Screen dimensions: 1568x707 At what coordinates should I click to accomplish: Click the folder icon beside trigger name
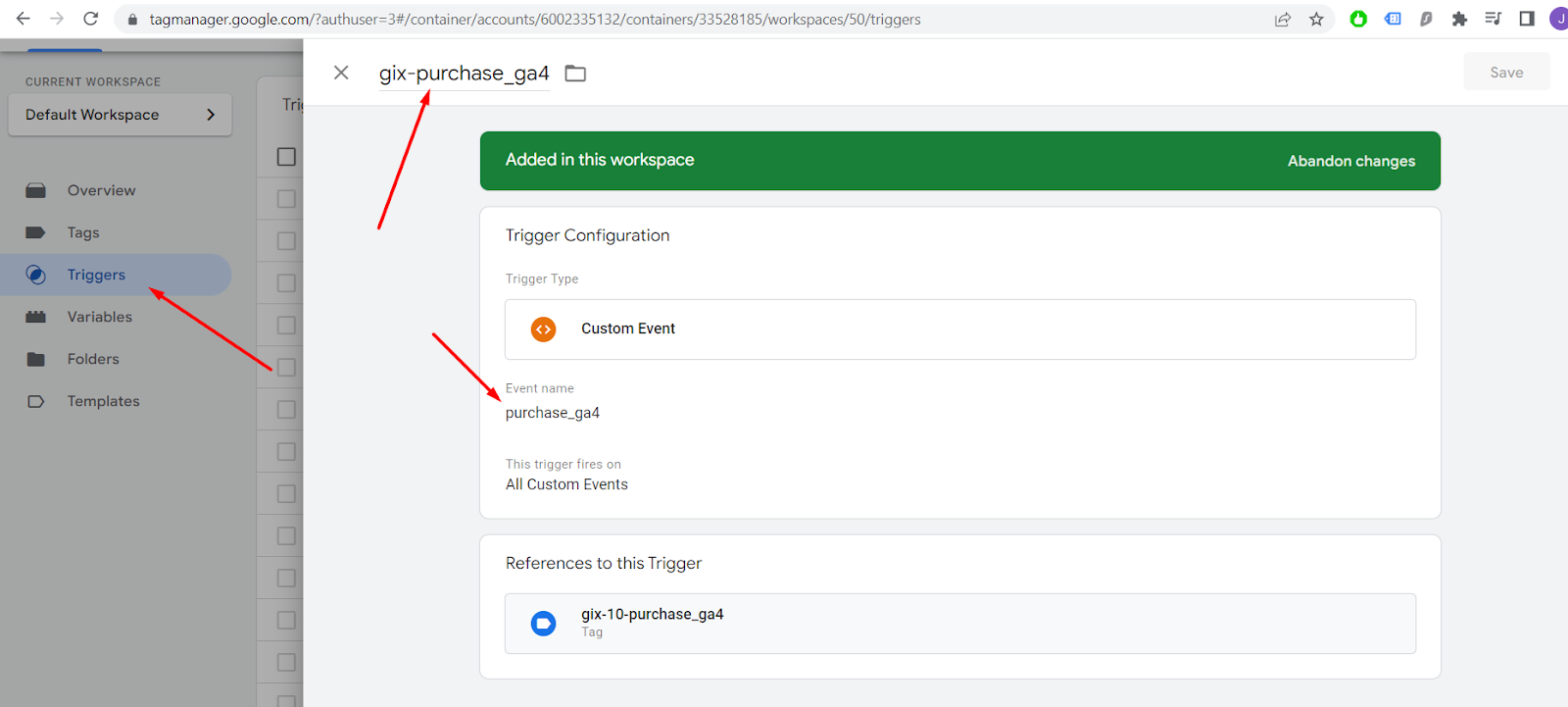(x=575, y=74)
